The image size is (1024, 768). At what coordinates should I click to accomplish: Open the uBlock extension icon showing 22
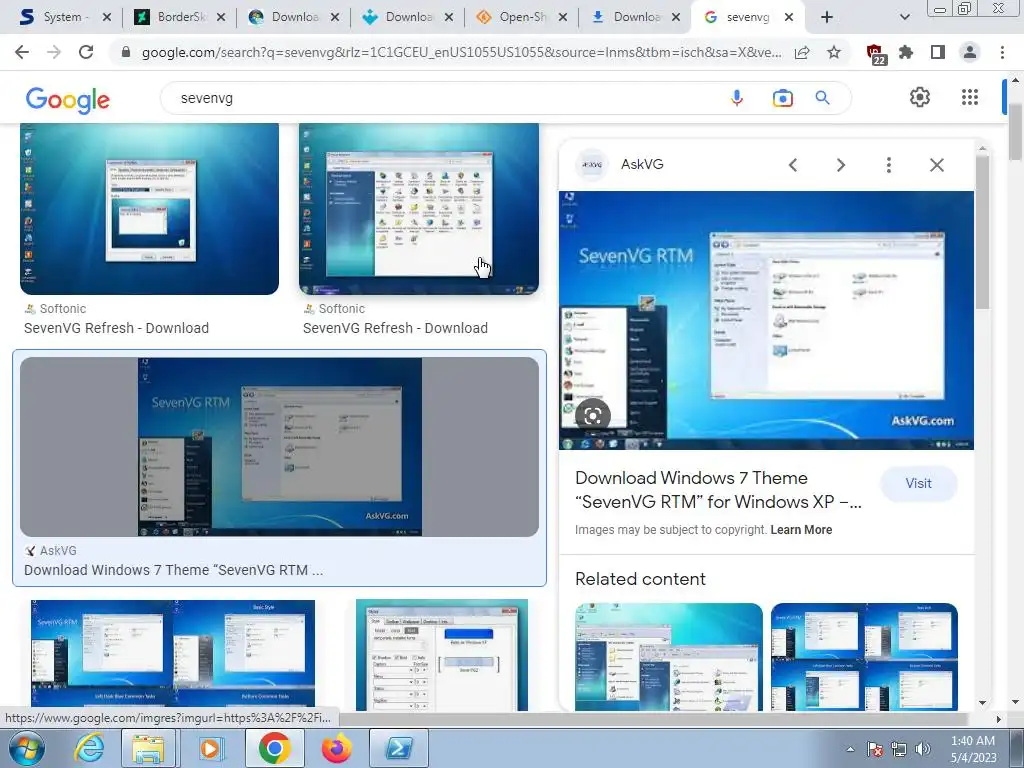tap(876, 54)
